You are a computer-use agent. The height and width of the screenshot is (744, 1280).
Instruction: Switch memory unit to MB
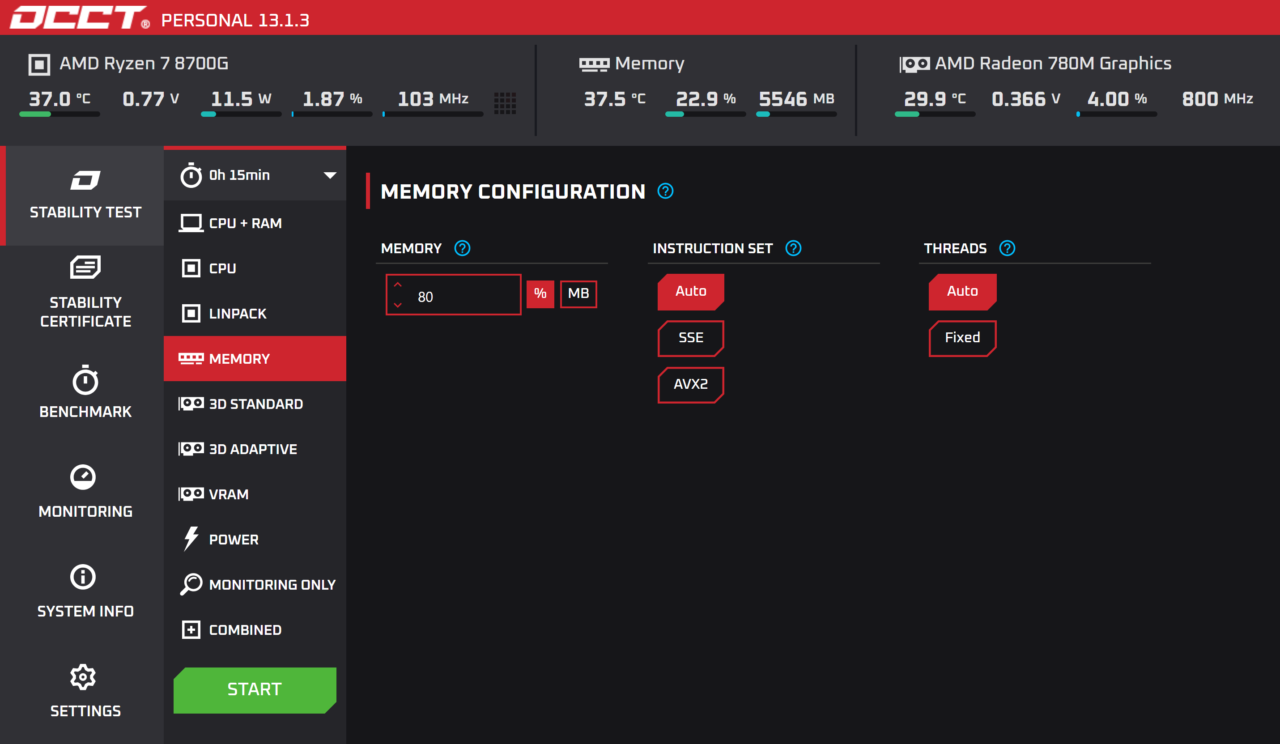(579, 294)
